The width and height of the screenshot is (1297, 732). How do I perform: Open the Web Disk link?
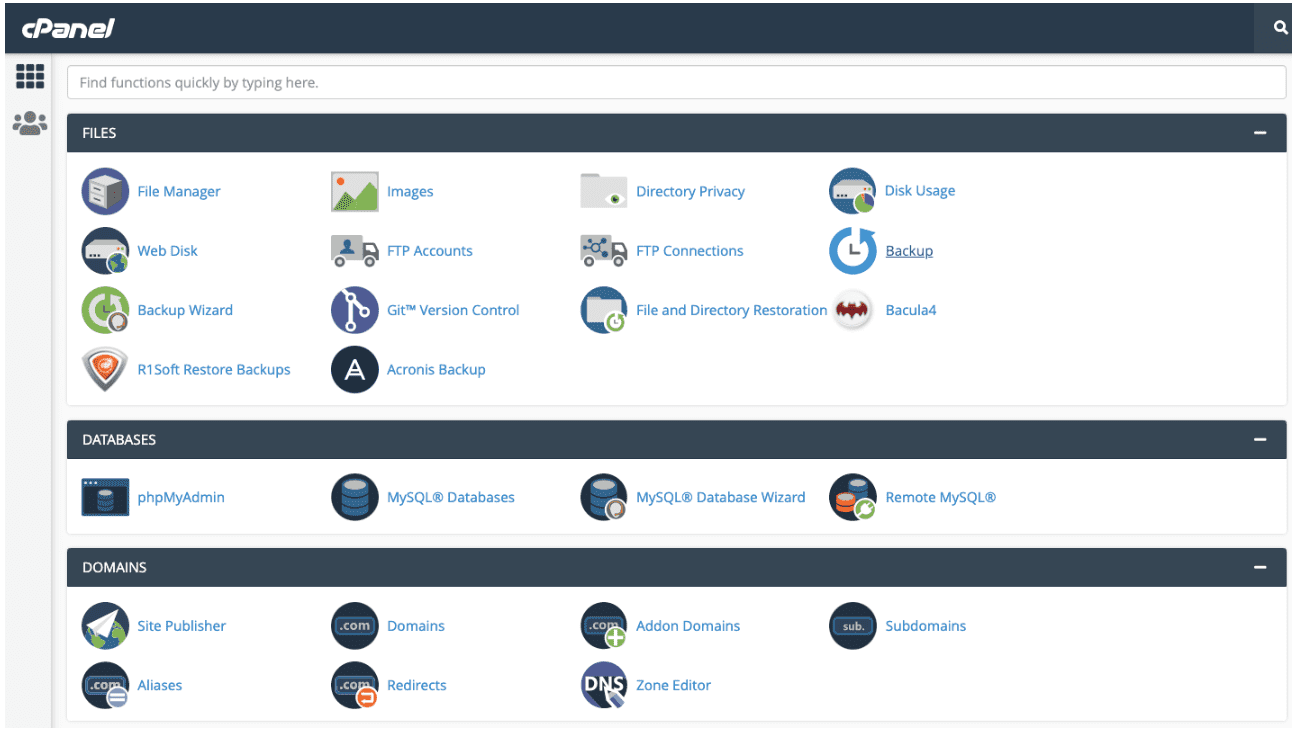pos(168,251)
